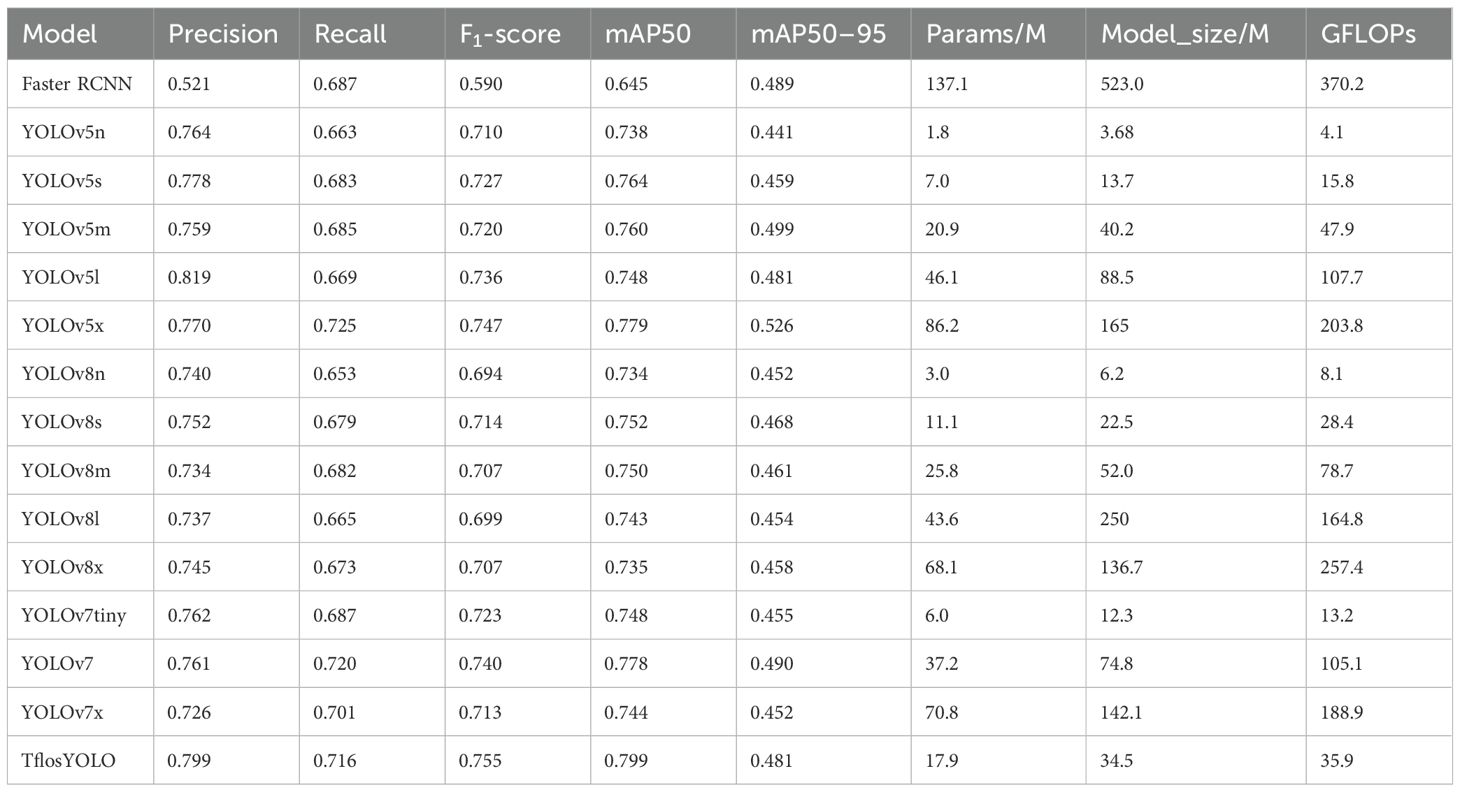Click the TflosYOLO model name cell
This screenshot has height=792, width=1460.
click(68, 761)
